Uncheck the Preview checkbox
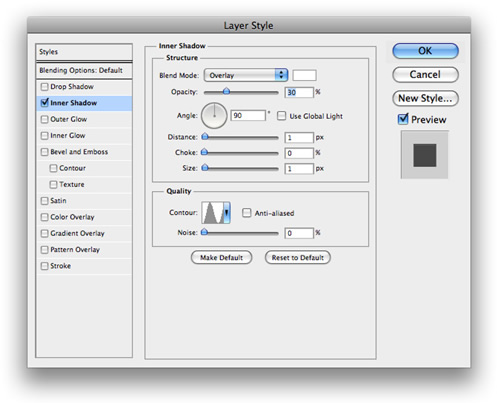Image resolution: width=497 pixels, height=403 pixels. 403,119
